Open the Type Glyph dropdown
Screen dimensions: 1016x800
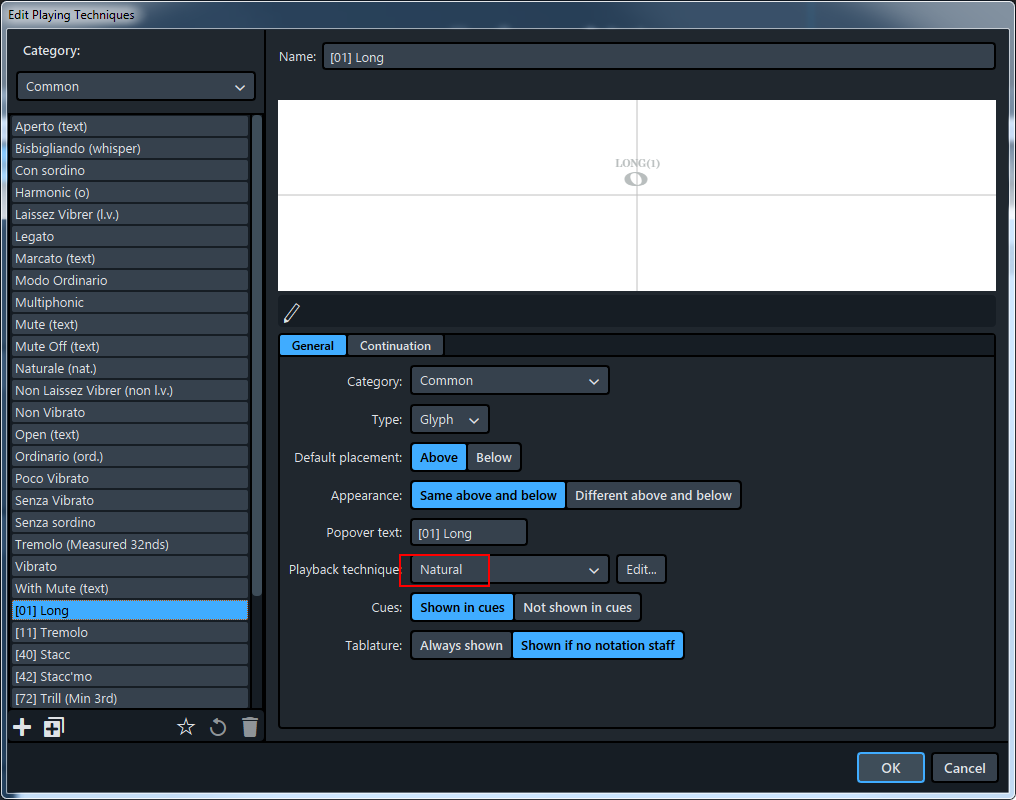click(449, 420)
